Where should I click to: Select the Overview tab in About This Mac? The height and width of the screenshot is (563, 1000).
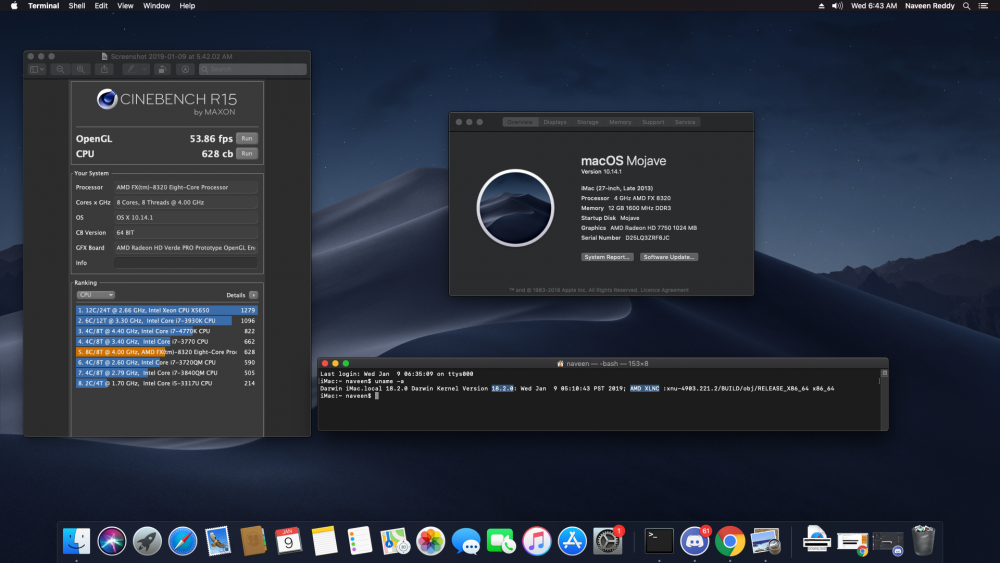coord(520,122)
